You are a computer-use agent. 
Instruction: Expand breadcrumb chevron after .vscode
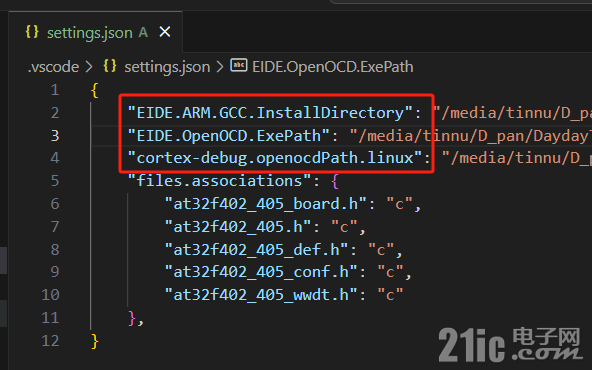(x=89, y=67)
